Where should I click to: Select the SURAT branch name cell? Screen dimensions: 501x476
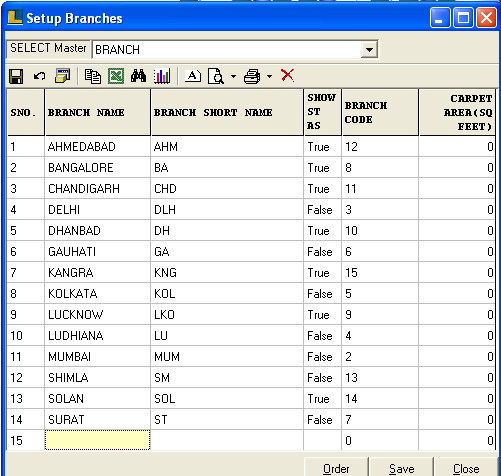click(x=97, y=419)
